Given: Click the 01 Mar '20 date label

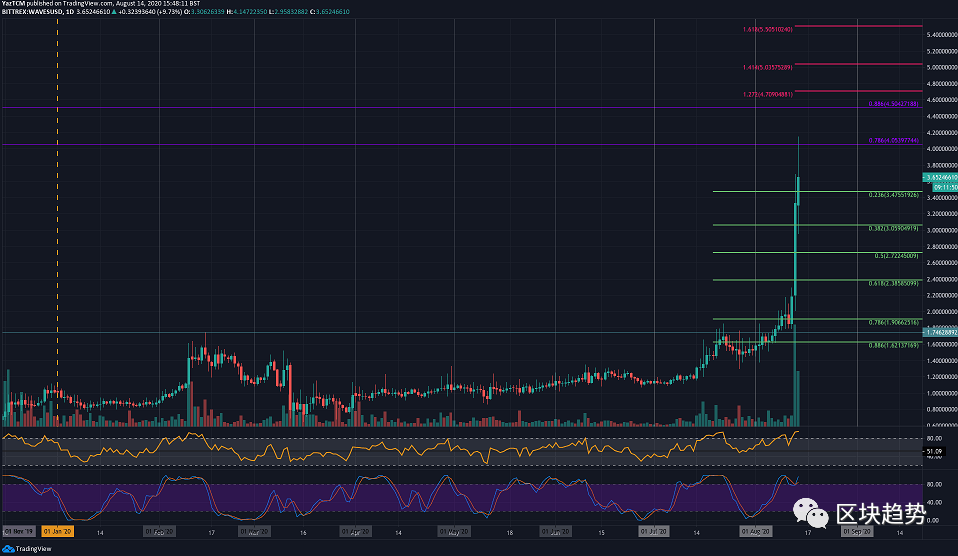Looking at the screenshot, I should 254,532.
